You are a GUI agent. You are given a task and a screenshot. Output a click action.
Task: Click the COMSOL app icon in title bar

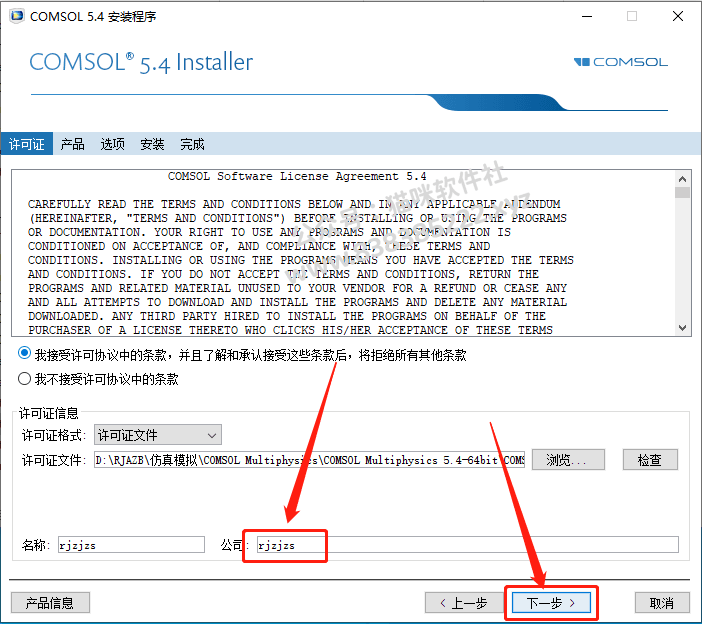(x=17, y=16)
